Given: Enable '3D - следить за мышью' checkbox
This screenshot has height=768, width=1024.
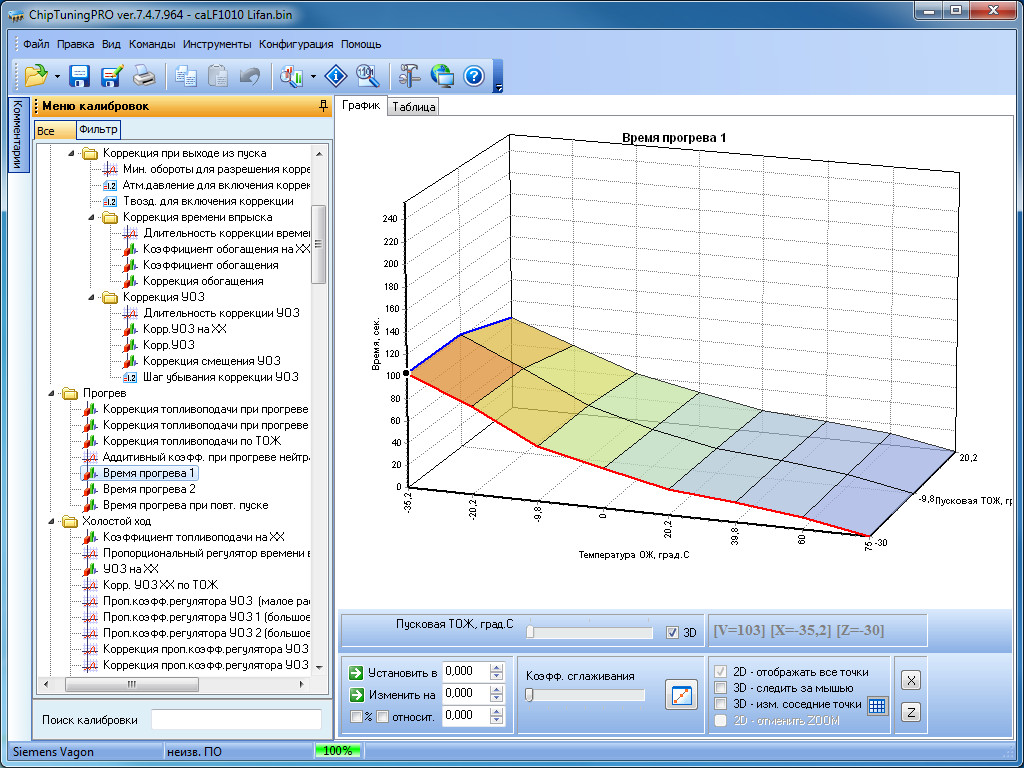Looking at the screenshot, I should coord(720,688).
